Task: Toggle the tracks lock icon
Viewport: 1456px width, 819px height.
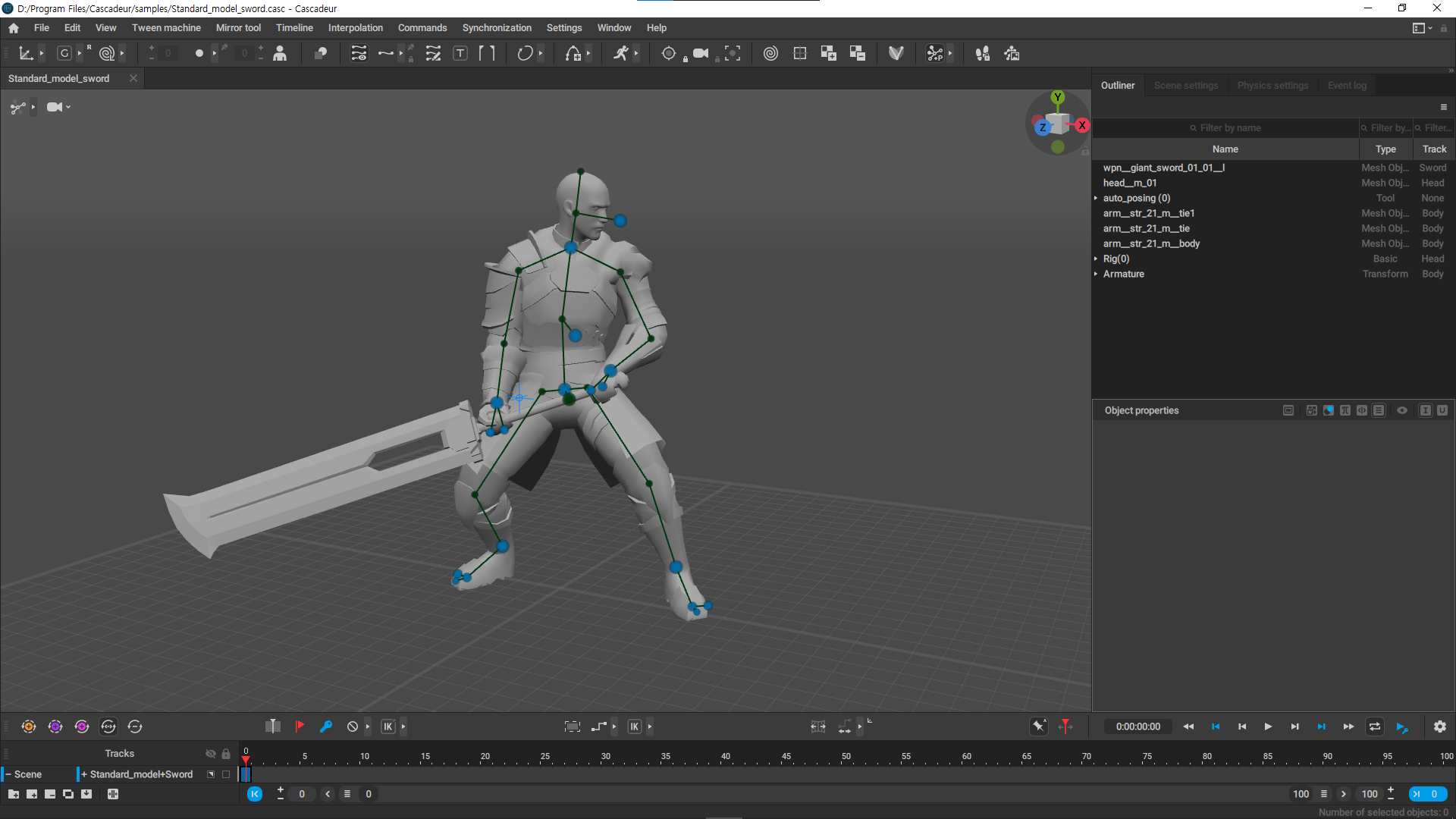Action: (x=225, y=754)
